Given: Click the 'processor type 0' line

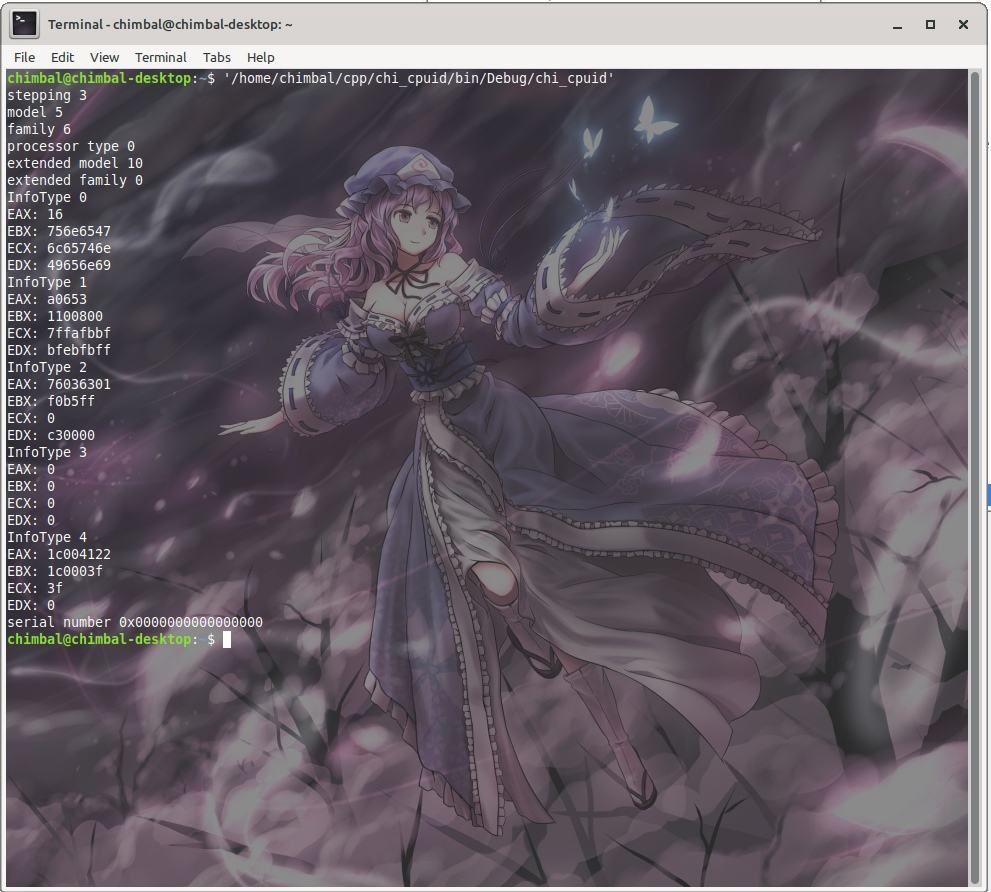Looking at the screenshot, I should [71, 147].
